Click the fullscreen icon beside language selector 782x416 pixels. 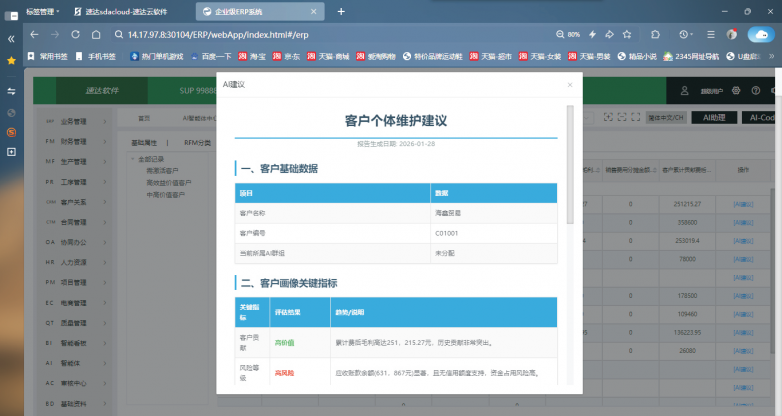tap(635, 118)
